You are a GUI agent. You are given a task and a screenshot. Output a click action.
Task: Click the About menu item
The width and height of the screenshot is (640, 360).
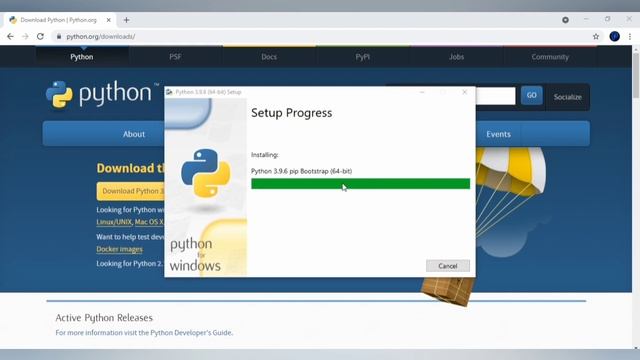134,134
